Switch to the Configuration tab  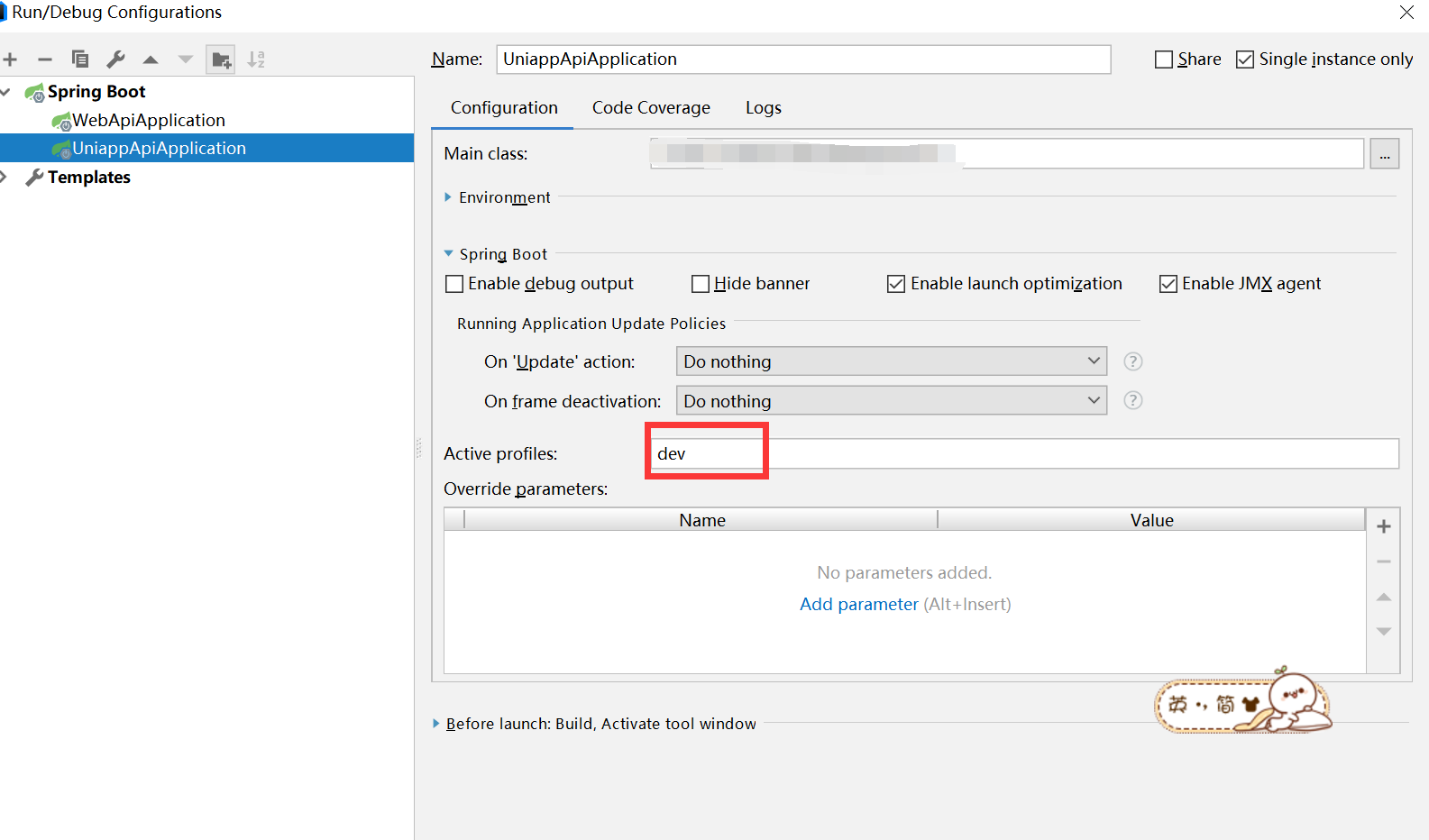504,108
